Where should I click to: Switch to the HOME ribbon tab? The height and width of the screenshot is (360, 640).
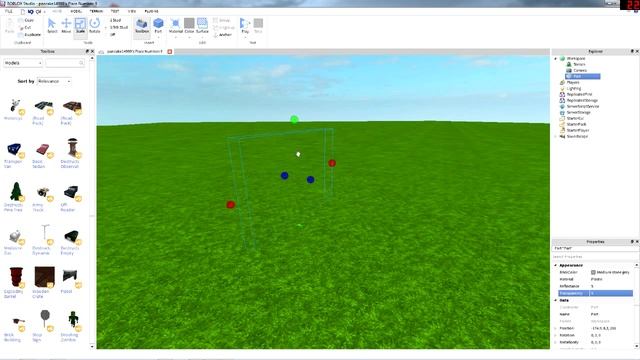pyautogui.click(x=57, y=11)
